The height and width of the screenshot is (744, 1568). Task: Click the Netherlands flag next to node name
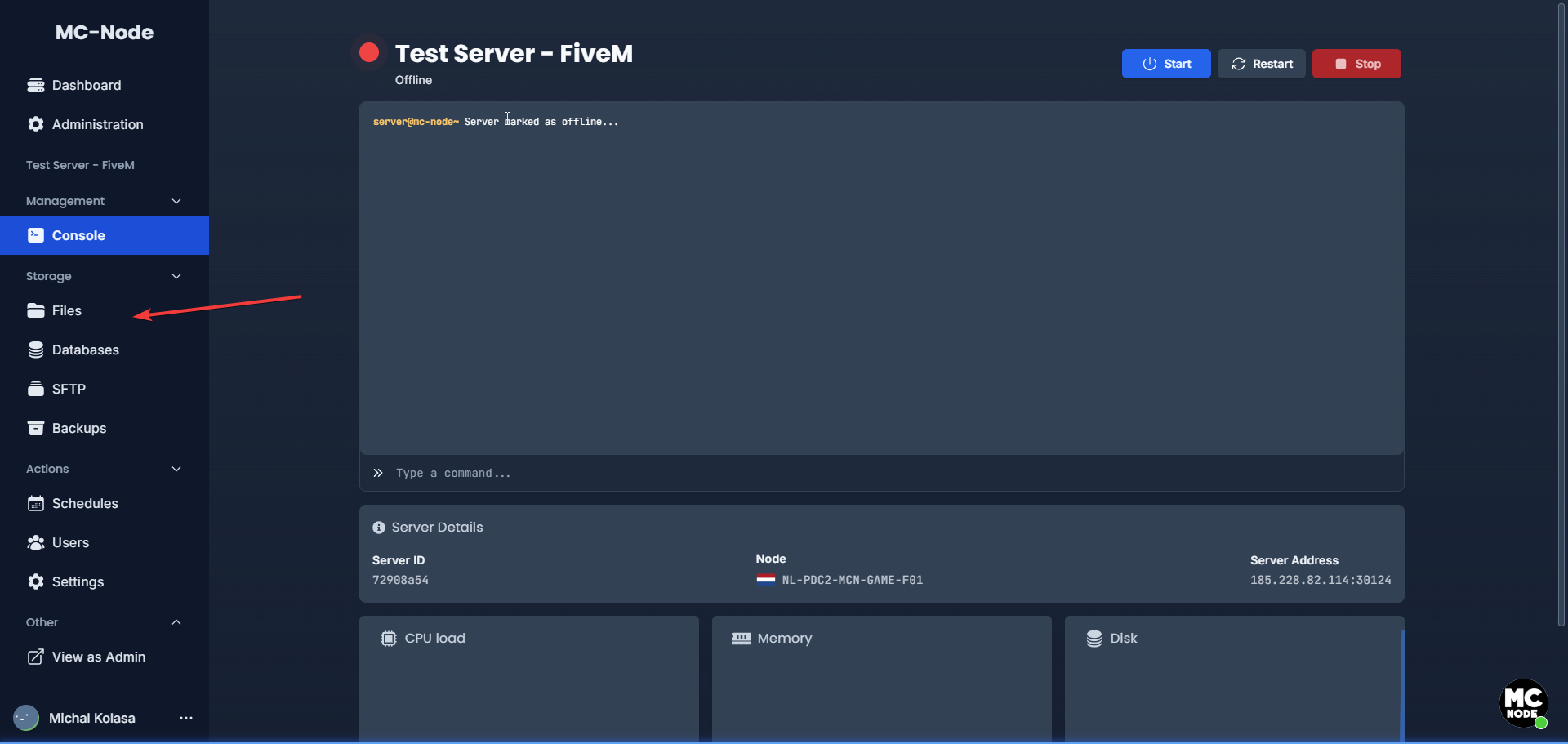click(766, 580)
